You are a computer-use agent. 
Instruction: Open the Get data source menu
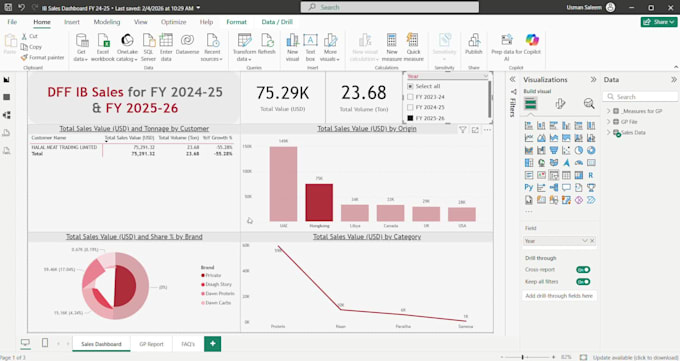tap(81, 47)
